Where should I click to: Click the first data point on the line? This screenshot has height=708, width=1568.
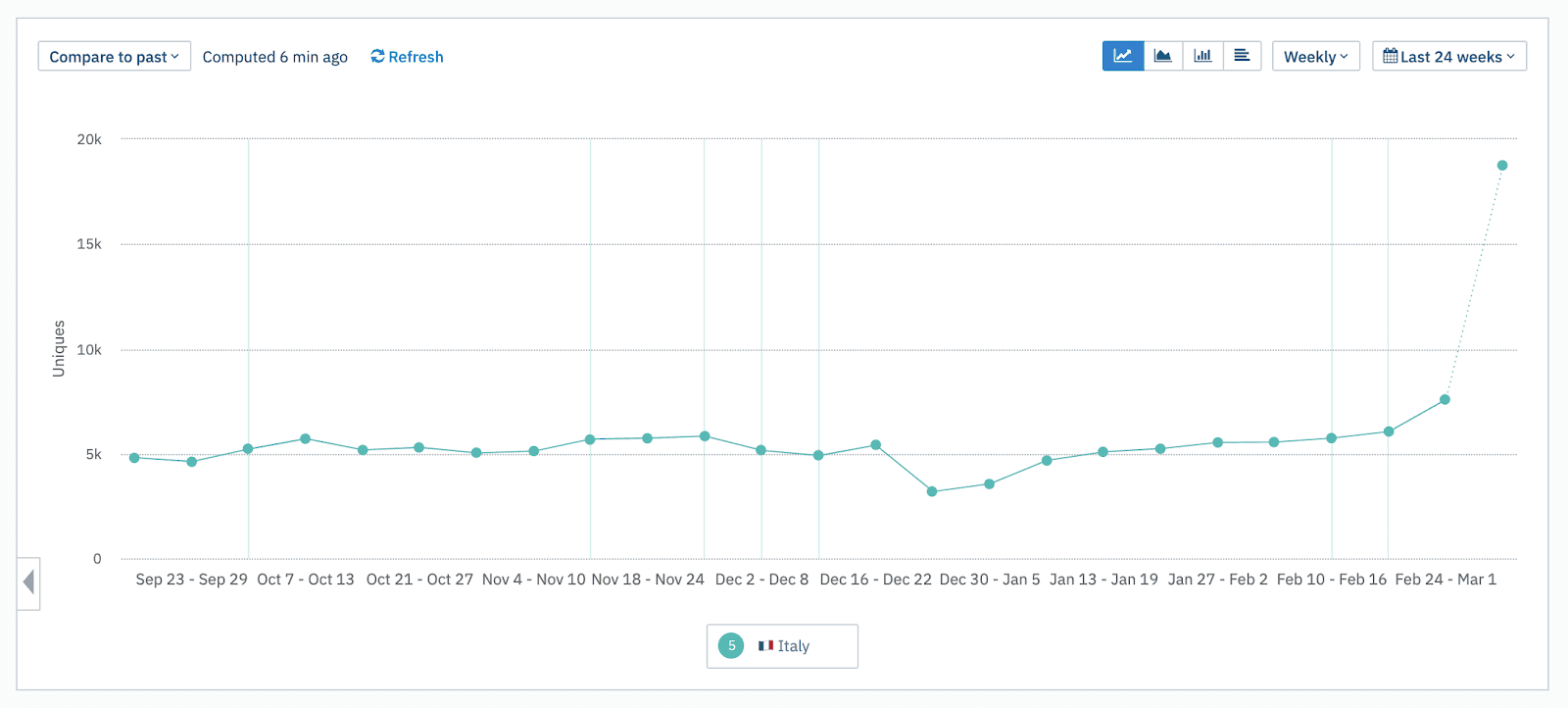(134, 458)
